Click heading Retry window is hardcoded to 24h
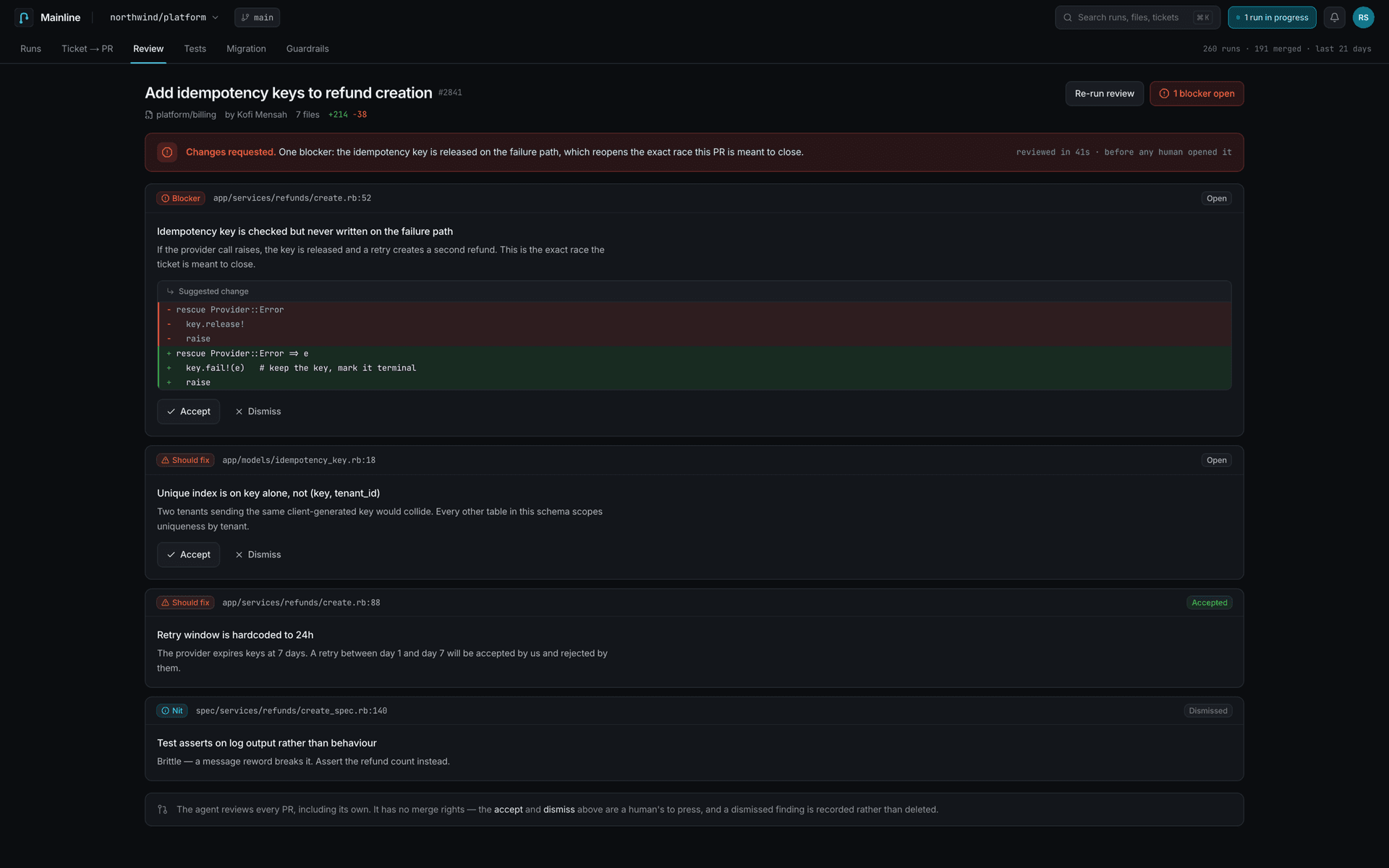The width and height of the screenshot is (1389, 868). 235,635
